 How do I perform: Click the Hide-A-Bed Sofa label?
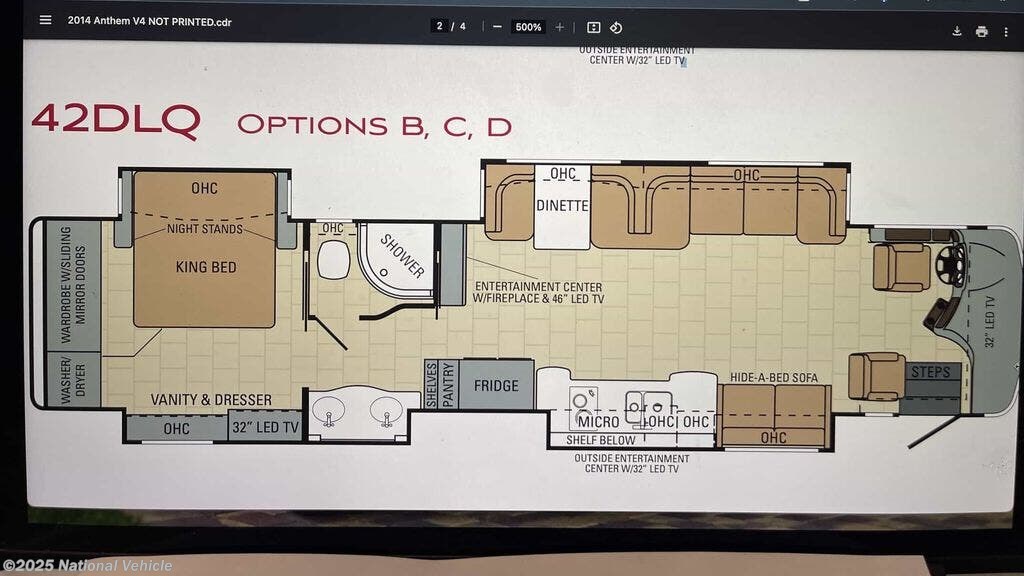(x=775, y=377)
